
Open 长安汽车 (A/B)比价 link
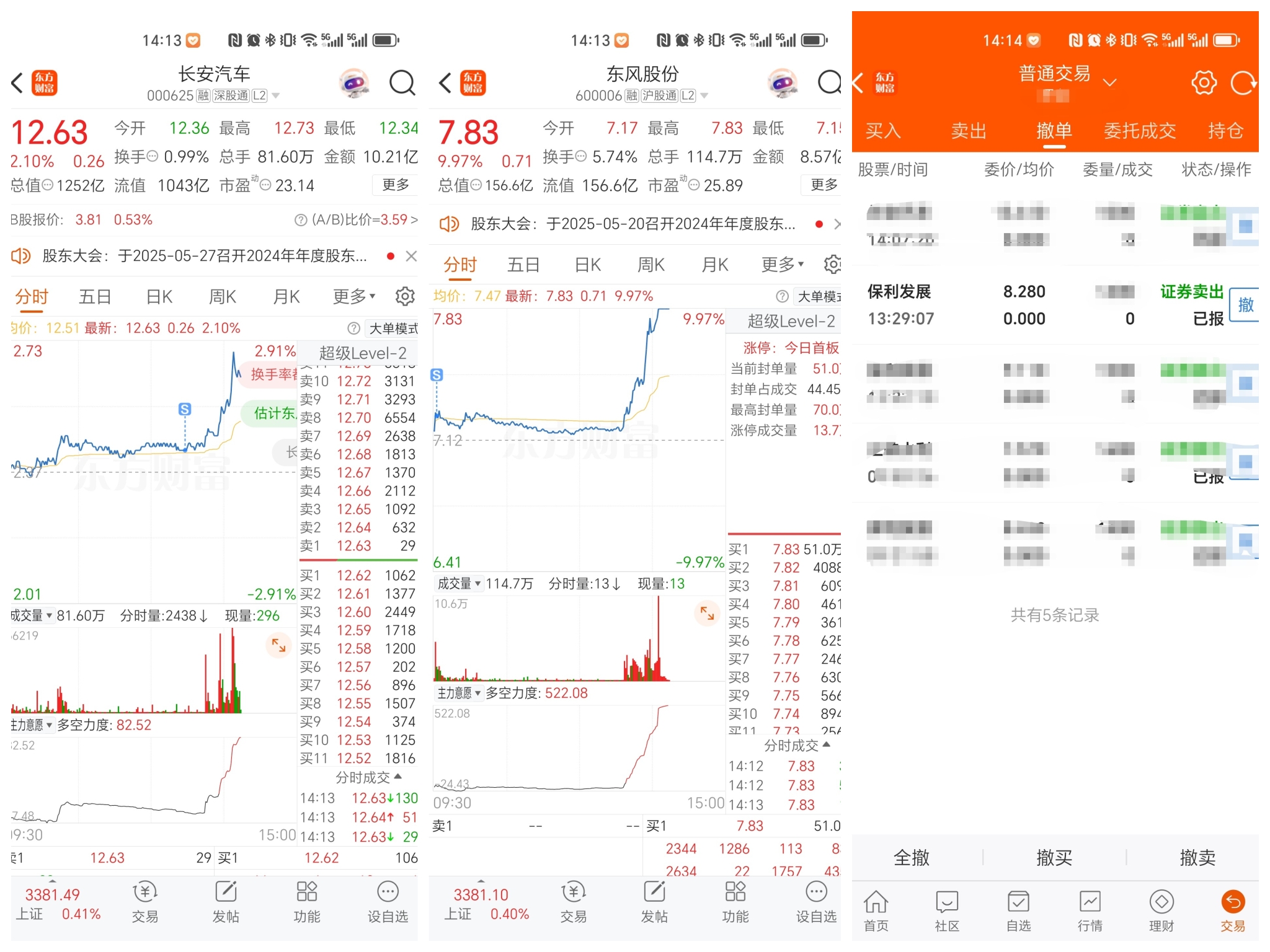click(357, 219)
